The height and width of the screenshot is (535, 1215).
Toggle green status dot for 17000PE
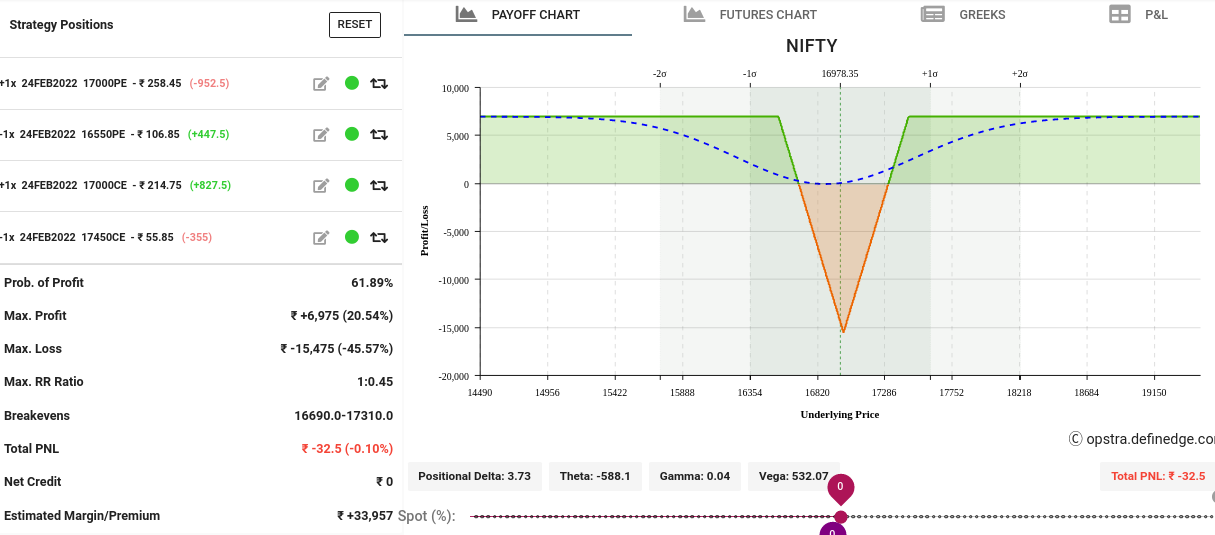(x=352, y=83)
